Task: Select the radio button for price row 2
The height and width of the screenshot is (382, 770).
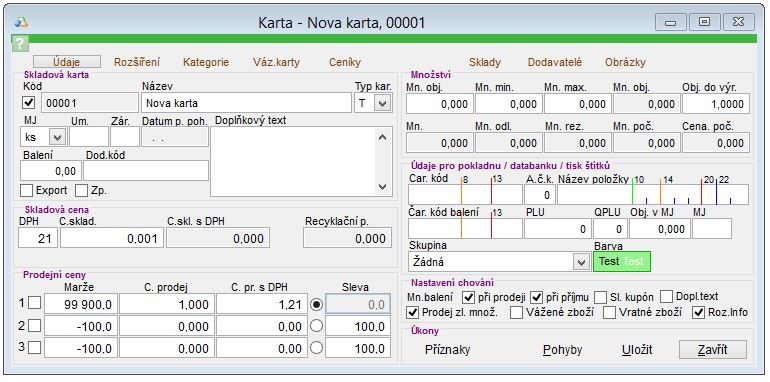Action: pyautogui.click(x=317, y=326)
